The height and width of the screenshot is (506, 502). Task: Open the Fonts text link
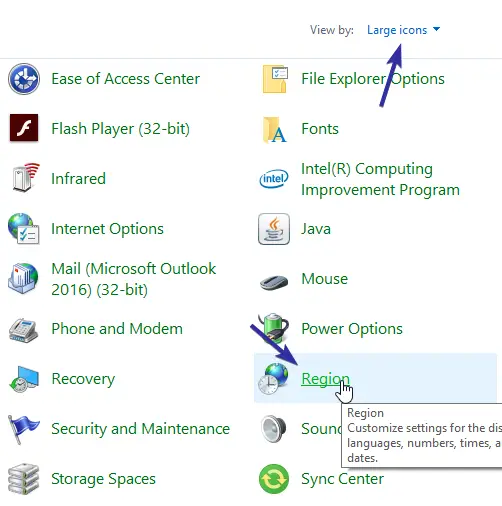[x=320, y=129]
